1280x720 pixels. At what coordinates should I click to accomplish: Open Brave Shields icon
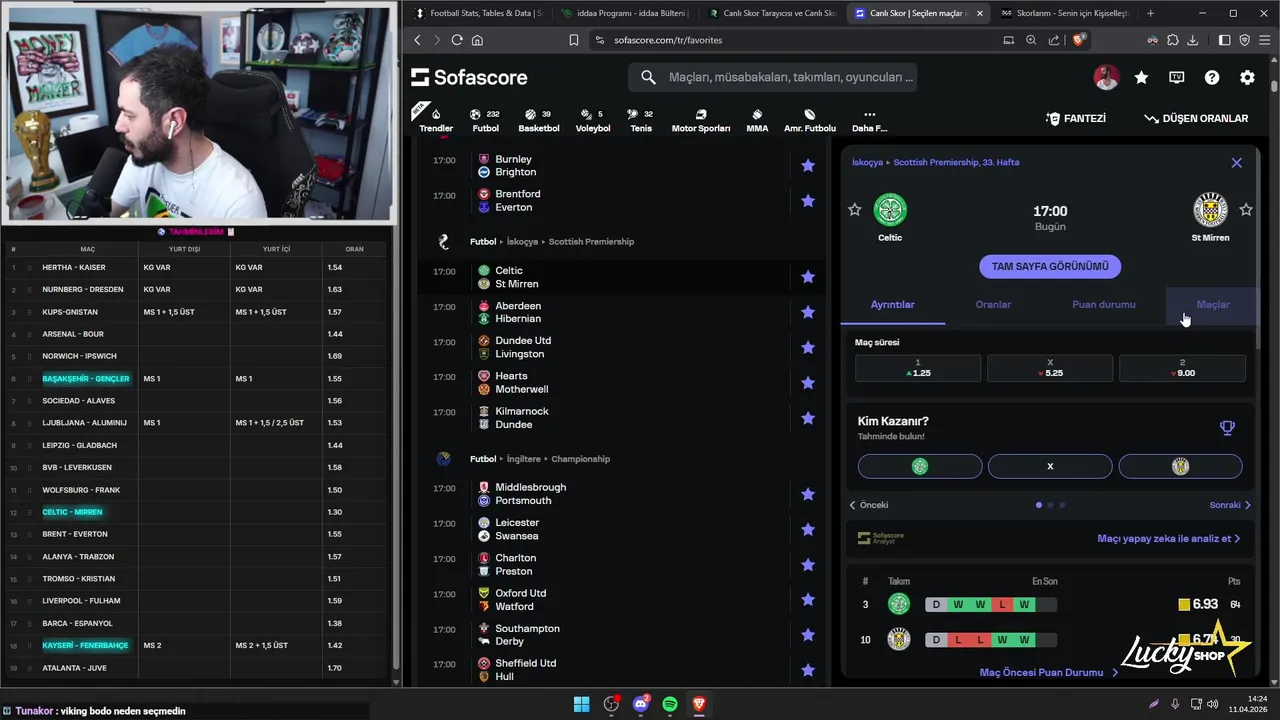1079,40
